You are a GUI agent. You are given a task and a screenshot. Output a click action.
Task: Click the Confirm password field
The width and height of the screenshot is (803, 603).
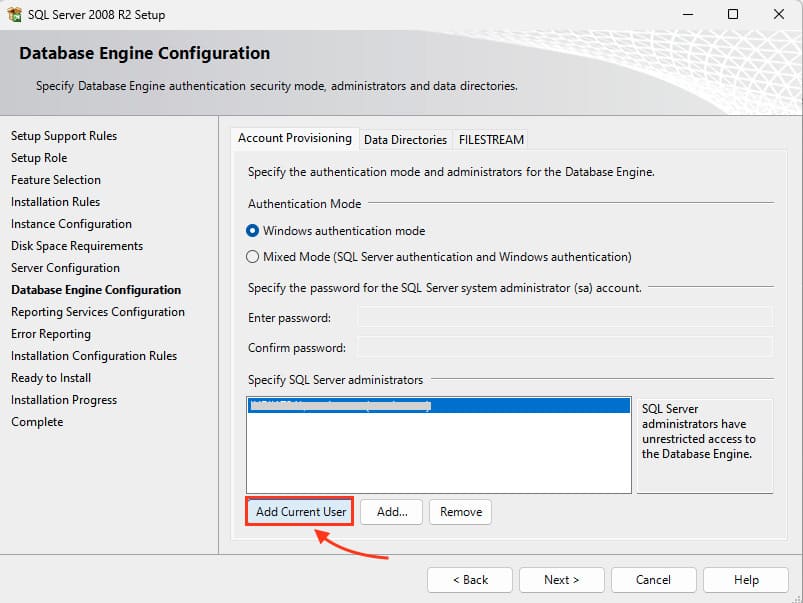[x=565, y=347]
